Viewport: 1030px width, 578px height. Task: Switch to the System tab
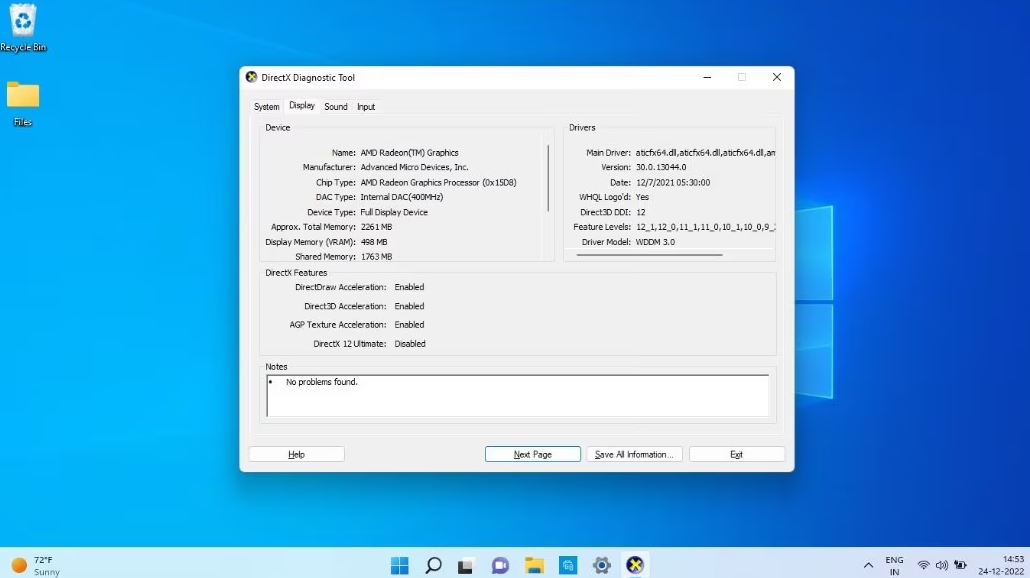[x=266, y=107]
